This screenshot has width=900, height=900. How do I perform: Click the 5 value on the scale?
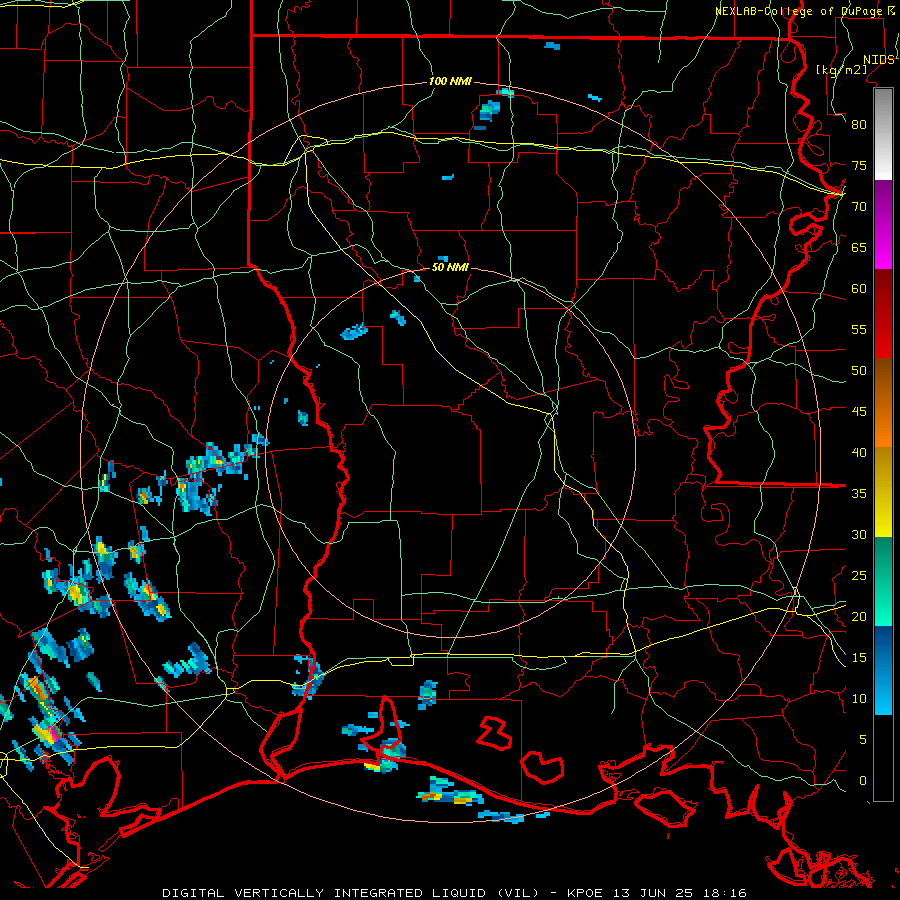tap(863, 740)
